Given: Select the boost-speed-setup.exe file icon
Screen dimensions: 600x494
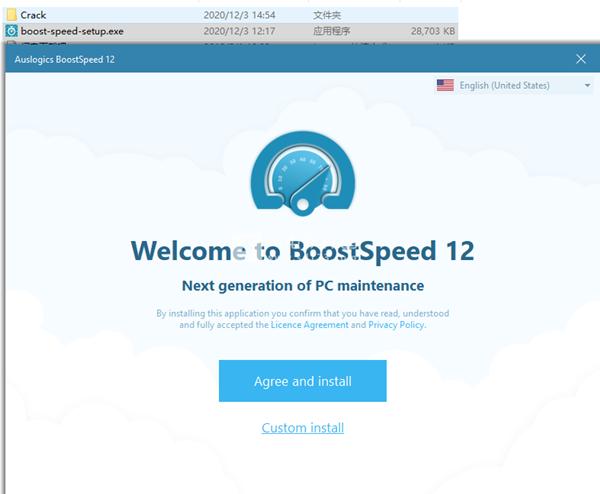Looking at the screenshot, I should click(x=11, y=31).
